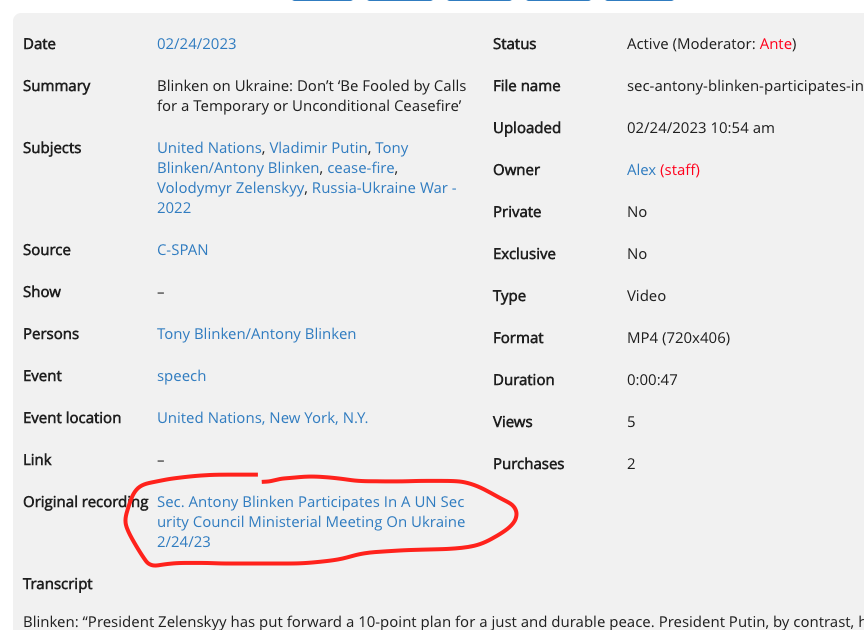Open the original recording link about UN Security Council

(310, 522)
